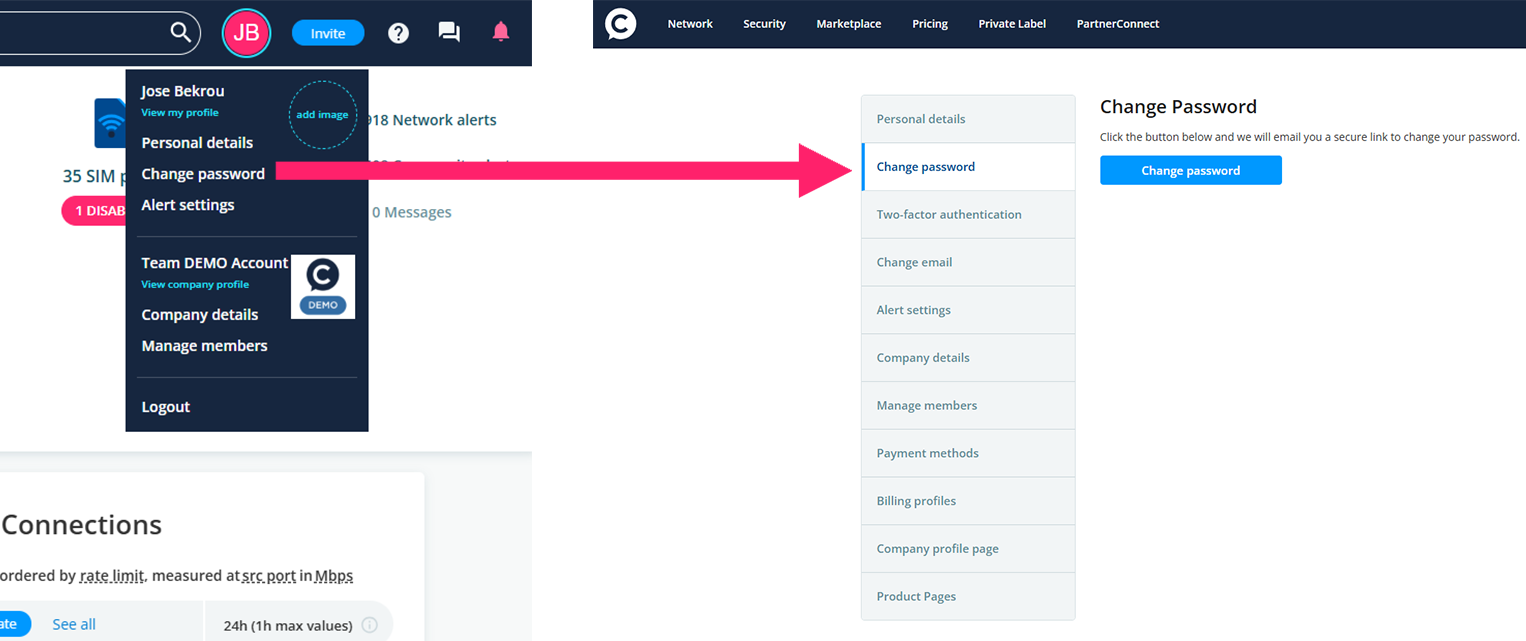Open View company profile link
This screenshot has width=1526, height=641.
pyautogui.click(x=195, y=285)
